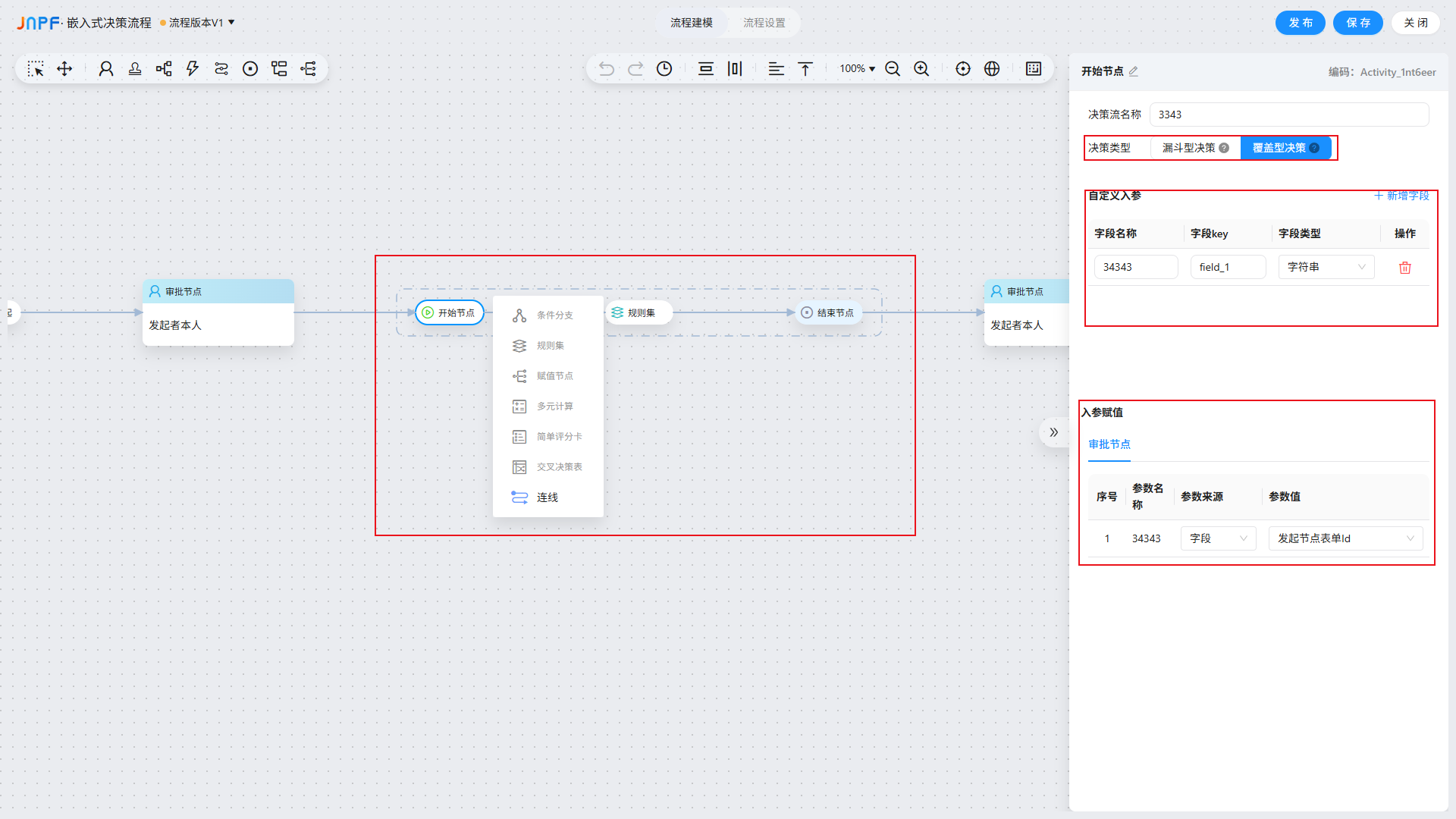1456x819 pixels.
Task: Collapse the right properties panel
Action: tap(1053, 432)
